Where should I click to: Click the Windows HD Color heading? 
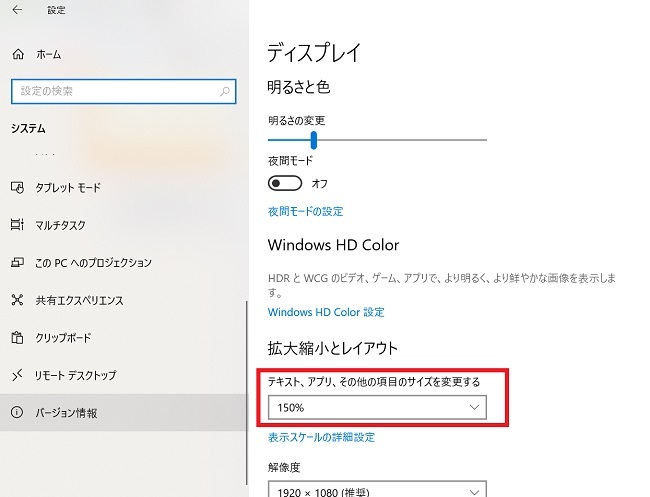pyautogui.click(x=333, y=245)
